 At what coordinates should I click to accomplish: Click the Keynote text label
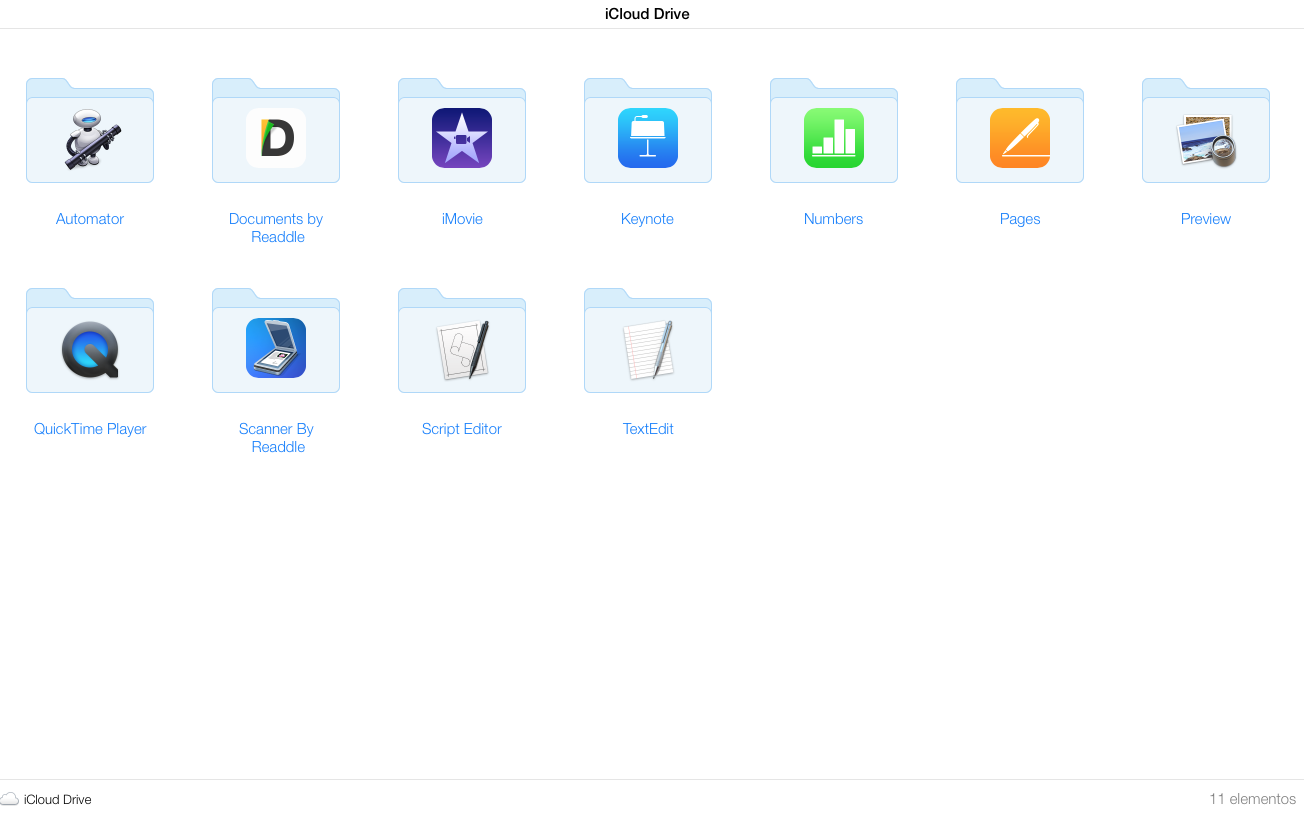647,219
